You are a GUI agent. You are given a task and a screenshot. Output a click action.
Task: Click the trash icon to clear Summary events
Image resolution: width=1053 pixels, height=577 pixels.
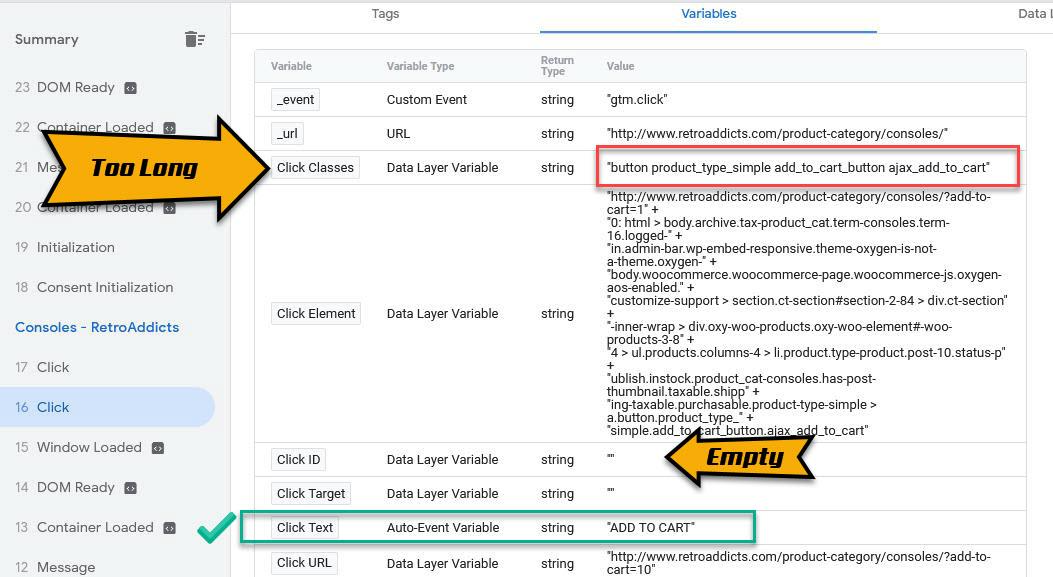pos(196,38)
